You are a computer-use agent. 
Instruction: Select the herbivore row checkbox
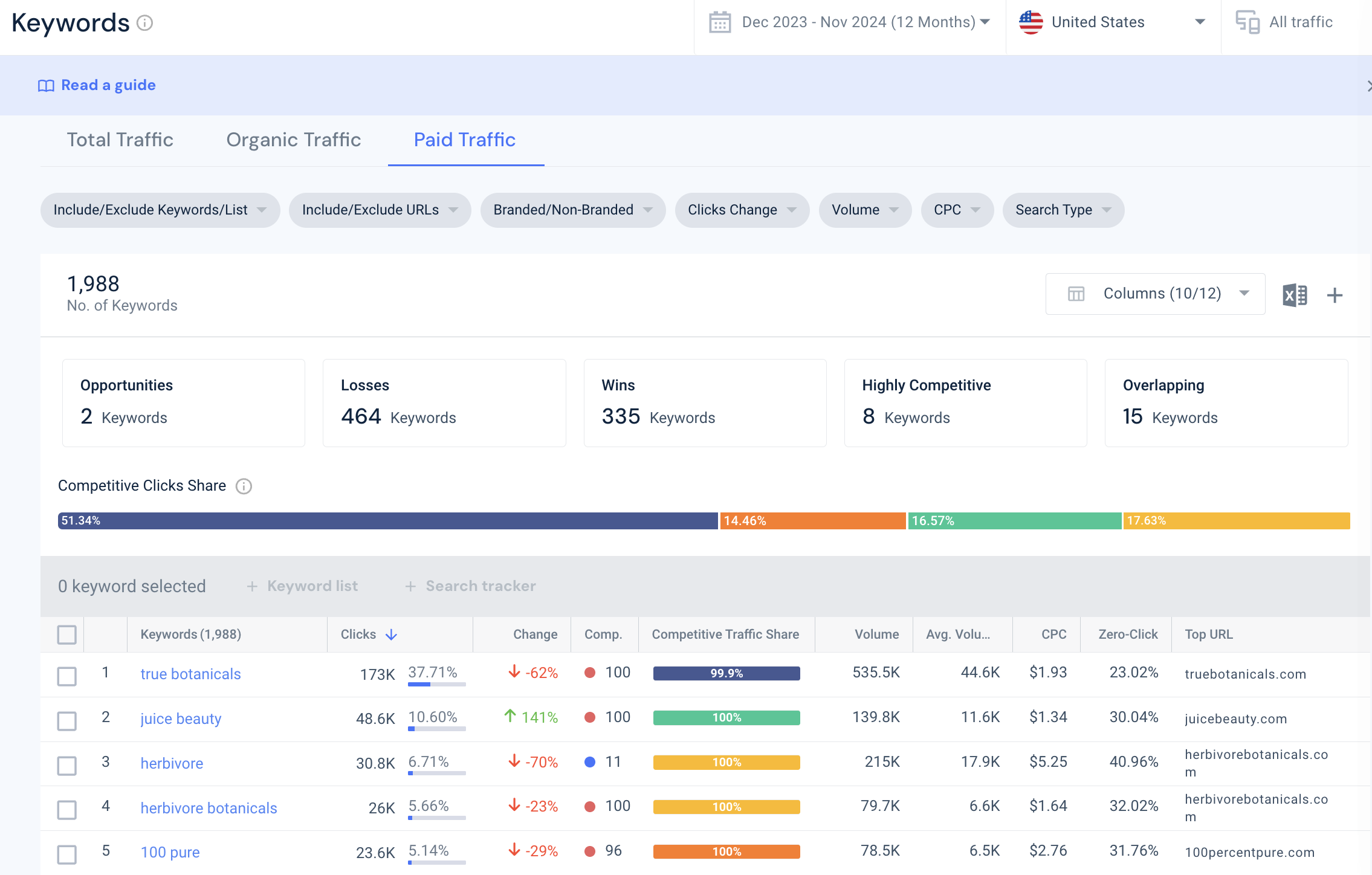tap(67, 764)
